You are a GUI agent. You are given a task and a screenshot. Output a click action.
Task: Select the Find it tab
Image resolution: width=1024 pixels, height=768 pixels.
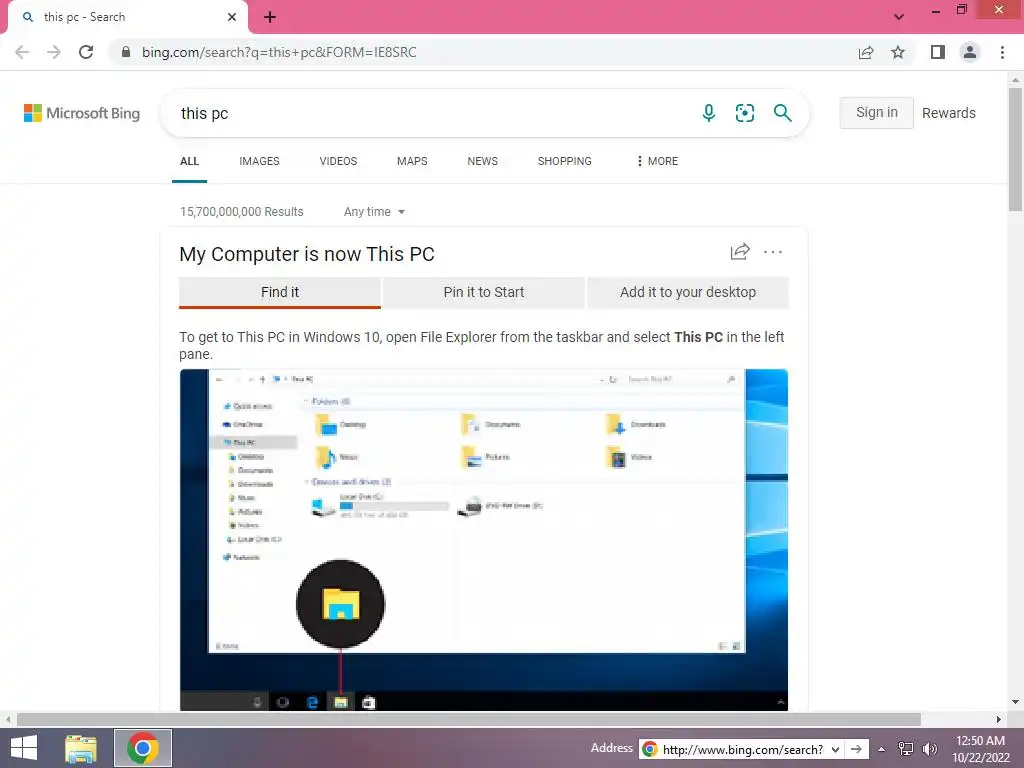click(x=280, y=293)
